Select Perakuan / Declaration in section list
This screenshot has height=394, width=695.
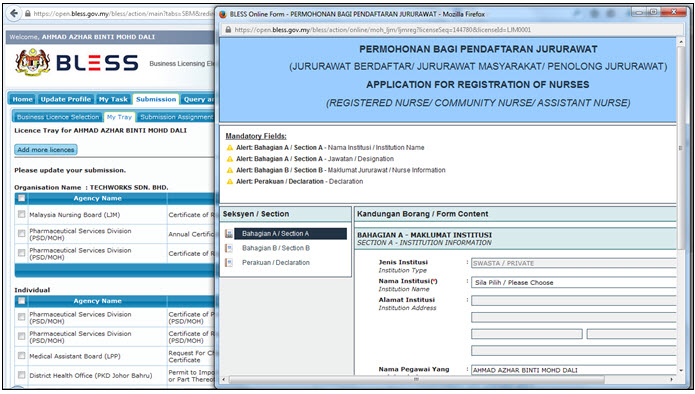276,263
